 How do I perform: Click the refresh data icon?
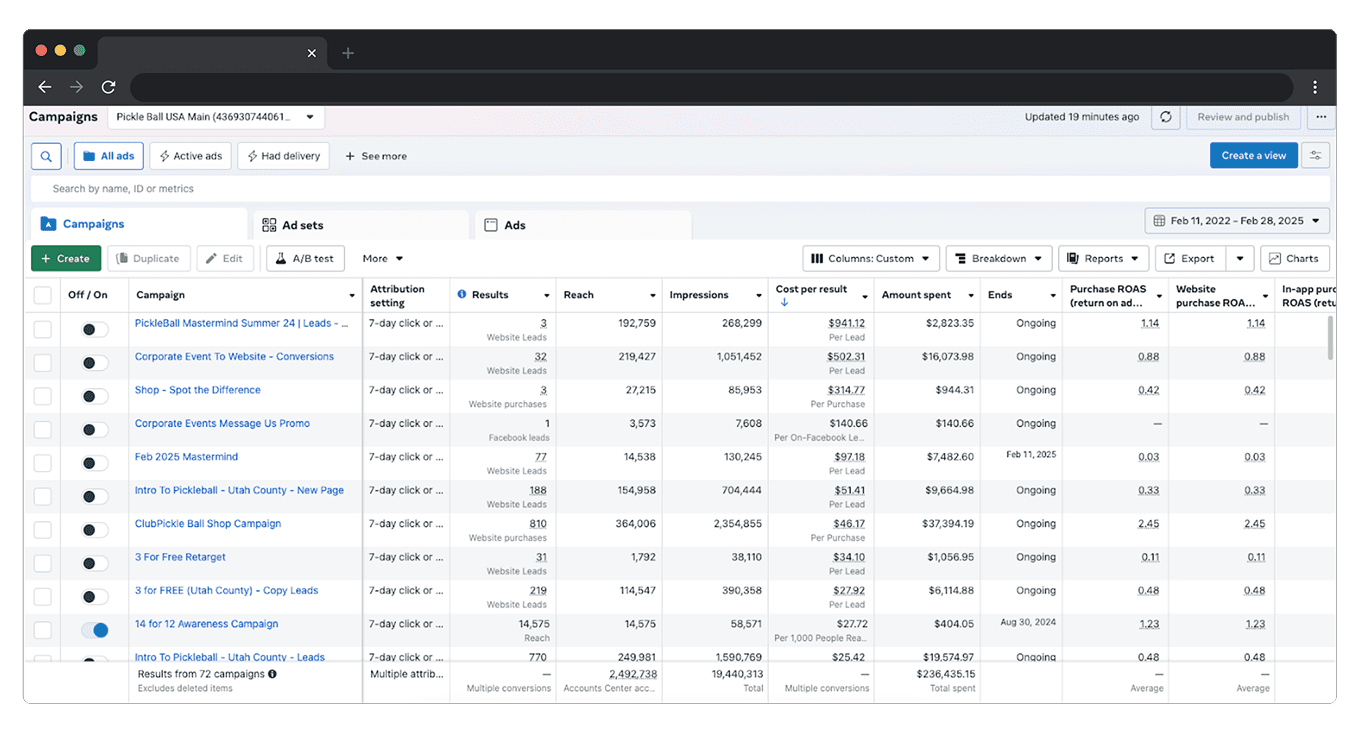tap(1165, 117)
